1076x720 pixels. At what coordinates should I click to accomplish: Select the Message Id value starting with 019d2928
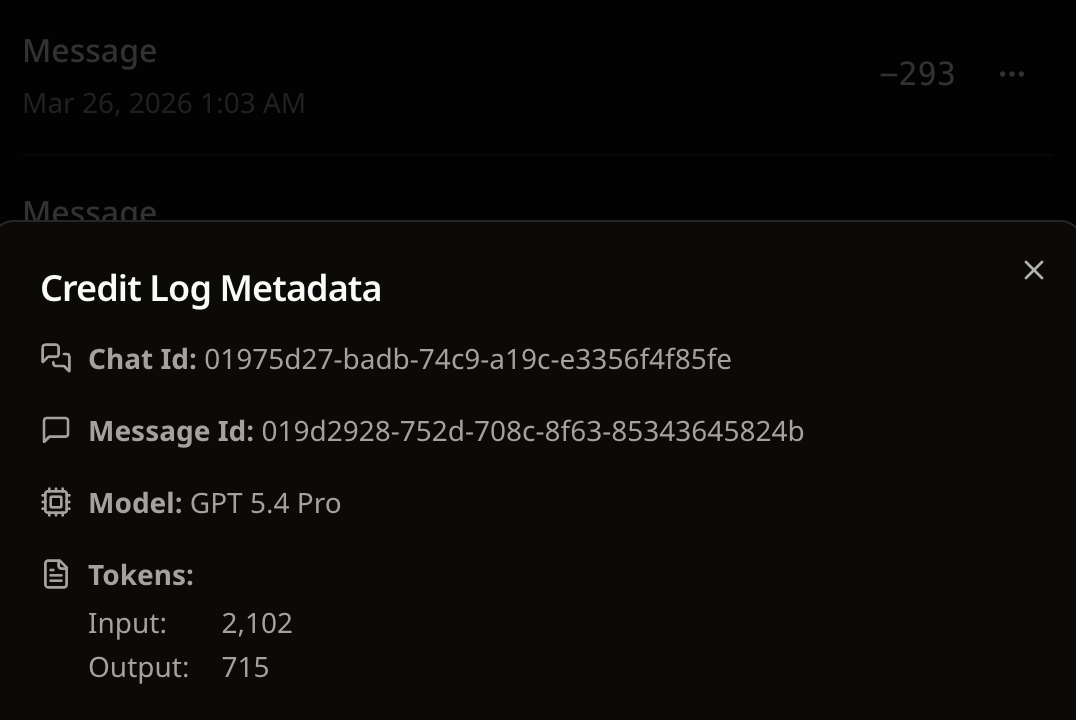[x=532, y=431]
